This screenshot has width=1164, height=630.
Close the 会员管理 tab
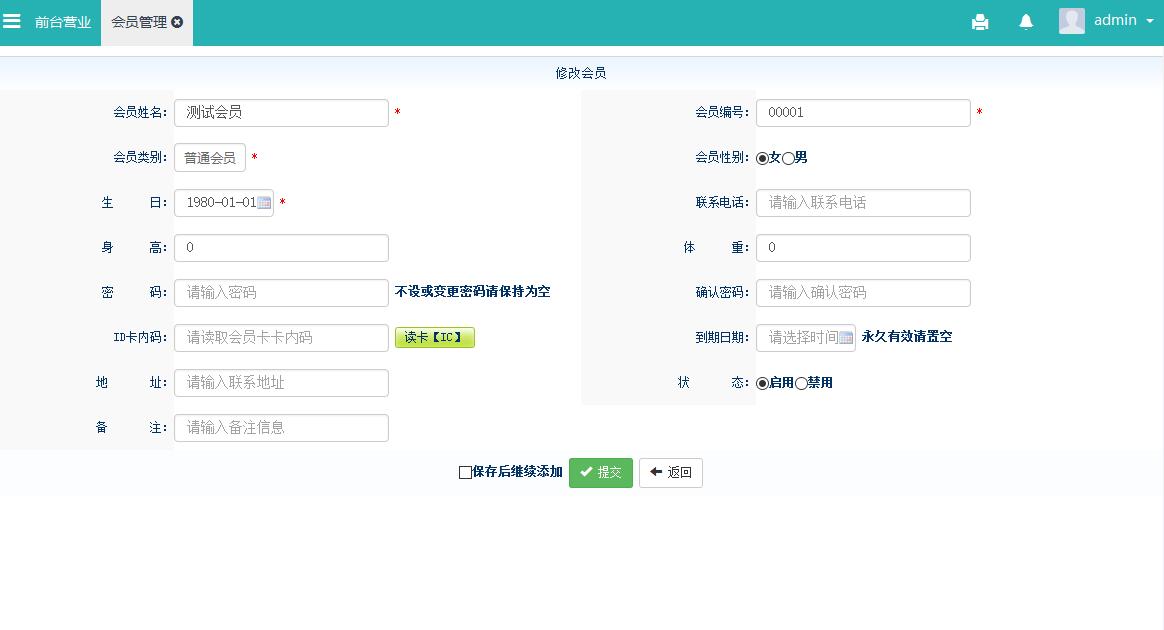[178, 22]
